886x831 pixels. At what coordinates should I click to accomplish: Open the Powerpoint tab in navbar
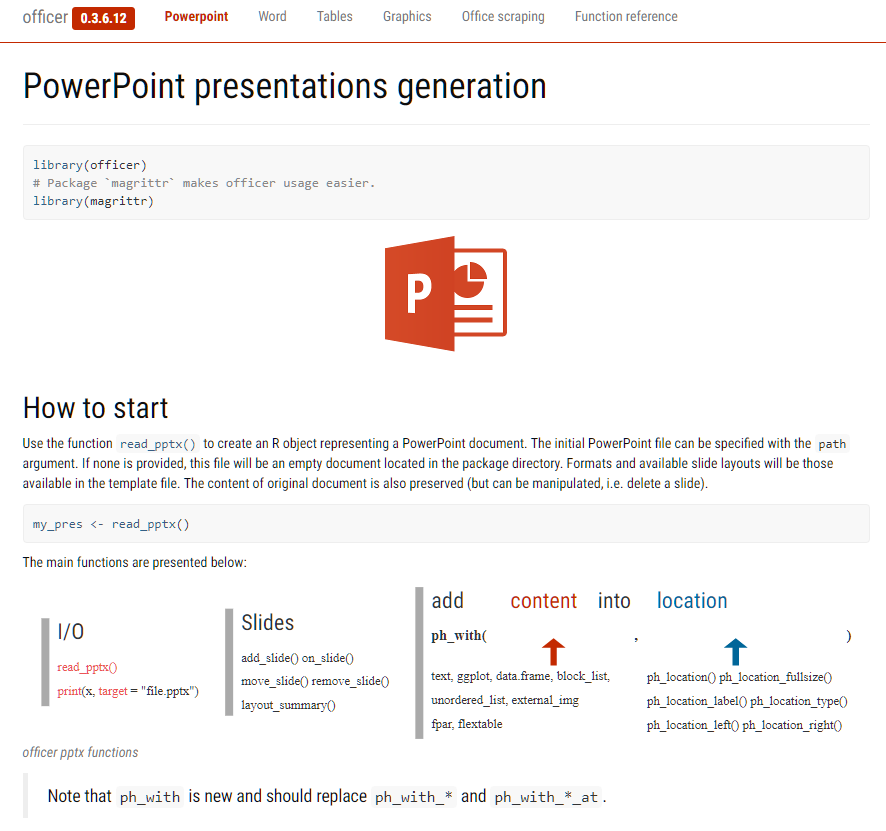(196, 16)
